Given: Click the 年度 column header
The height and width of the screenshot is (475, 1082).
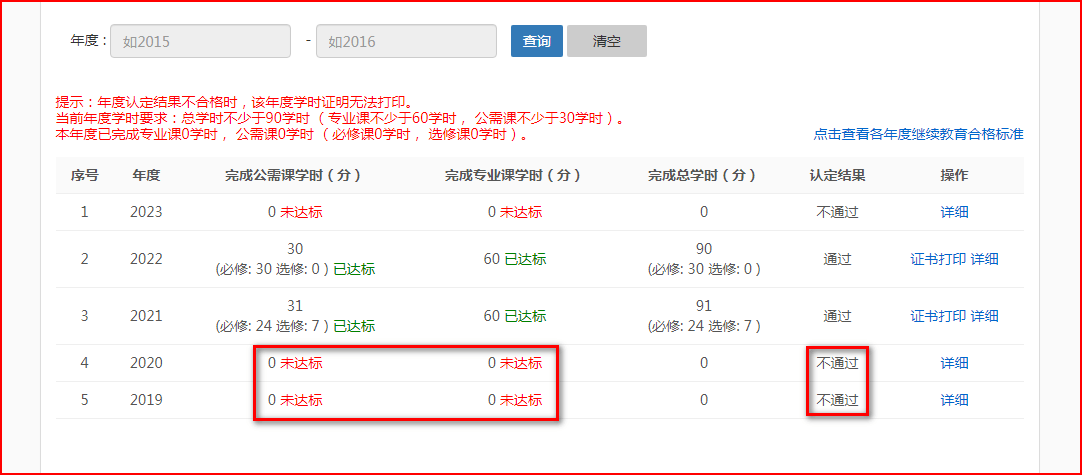Looking at the screenshot, I should tap(146, 175).
